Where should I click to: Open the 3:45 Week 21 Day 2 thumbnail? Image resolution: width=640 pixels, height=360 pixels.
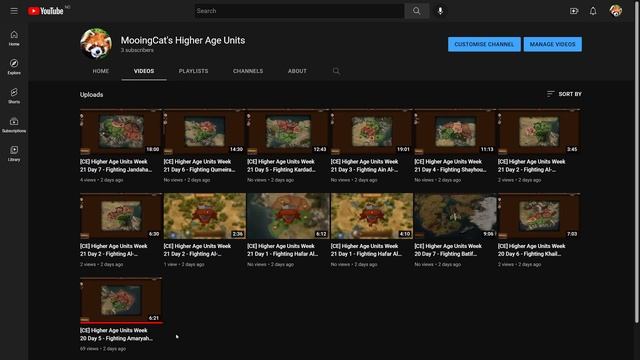click(539, 131)
